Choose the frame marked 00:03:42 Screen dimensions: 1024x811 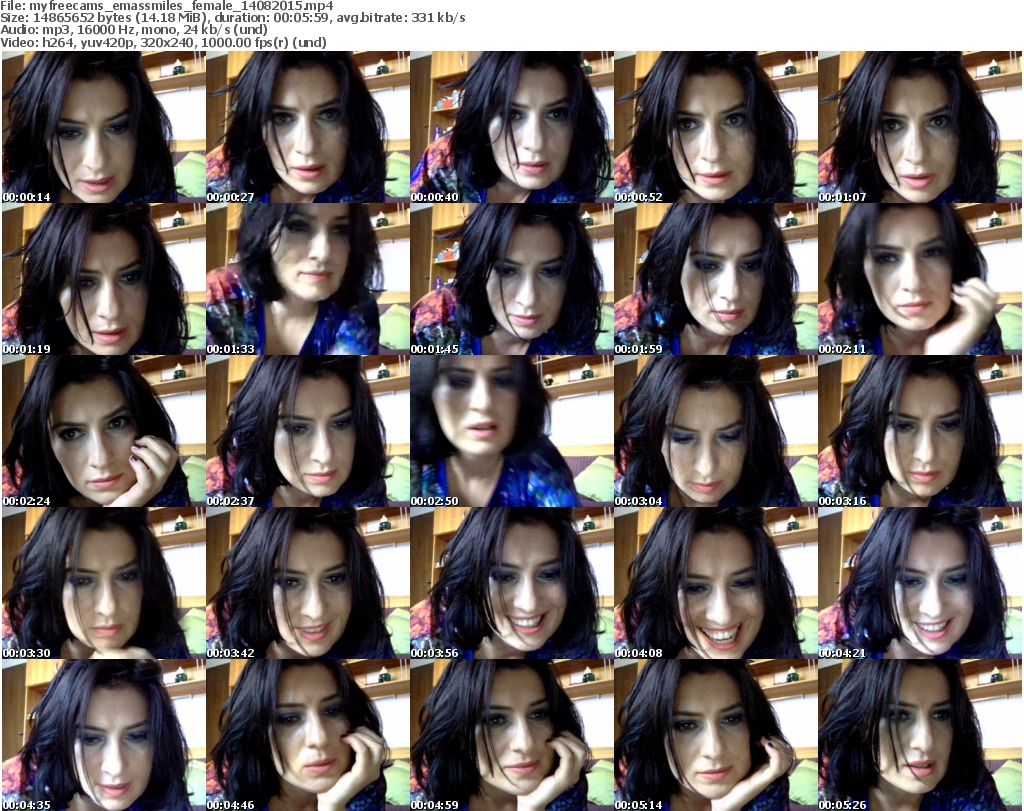(308, 583)
